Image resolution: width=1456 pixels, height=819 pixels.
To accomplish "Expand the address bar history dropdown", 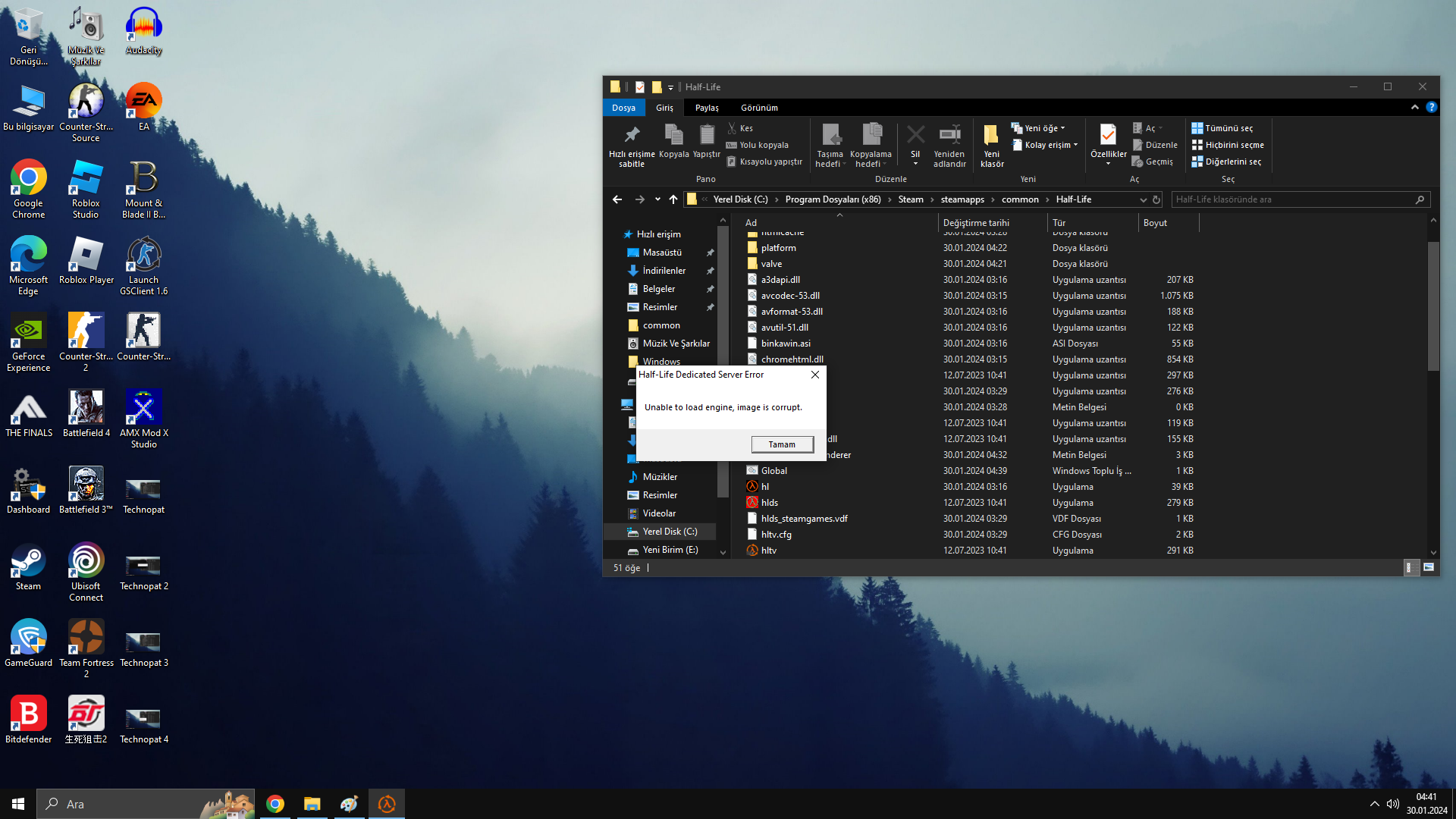I will pyautogui.click(x=1143, y=199).
